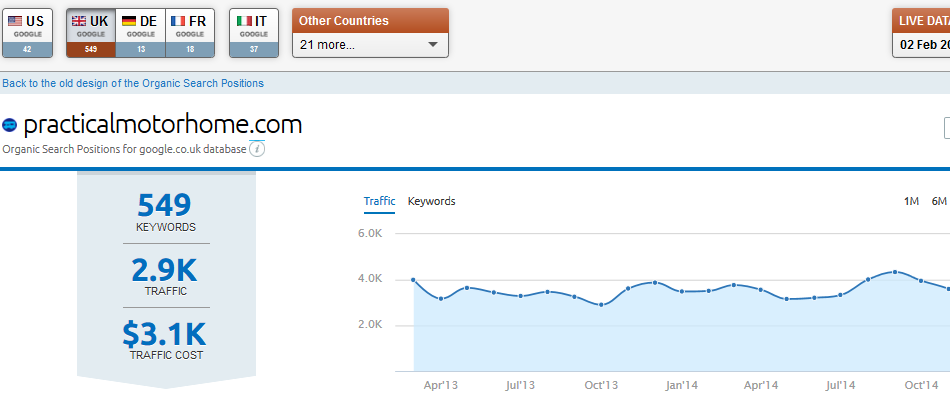Image resolution: width=950 pixels, height=396 pixels.
Task: Click the 549 keywords count
Action: 165,205
